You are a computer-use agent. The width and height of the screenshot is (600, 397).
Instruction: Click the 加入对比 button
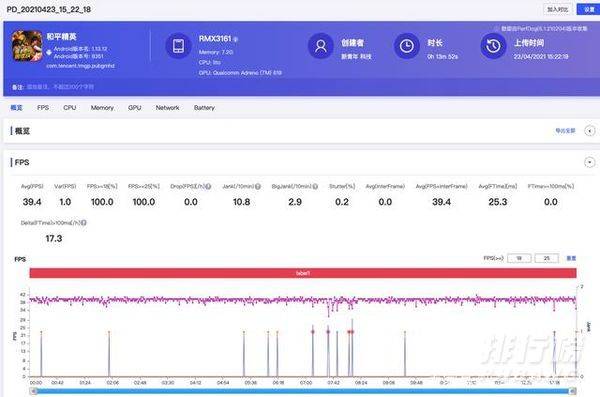tap(558, 10)
